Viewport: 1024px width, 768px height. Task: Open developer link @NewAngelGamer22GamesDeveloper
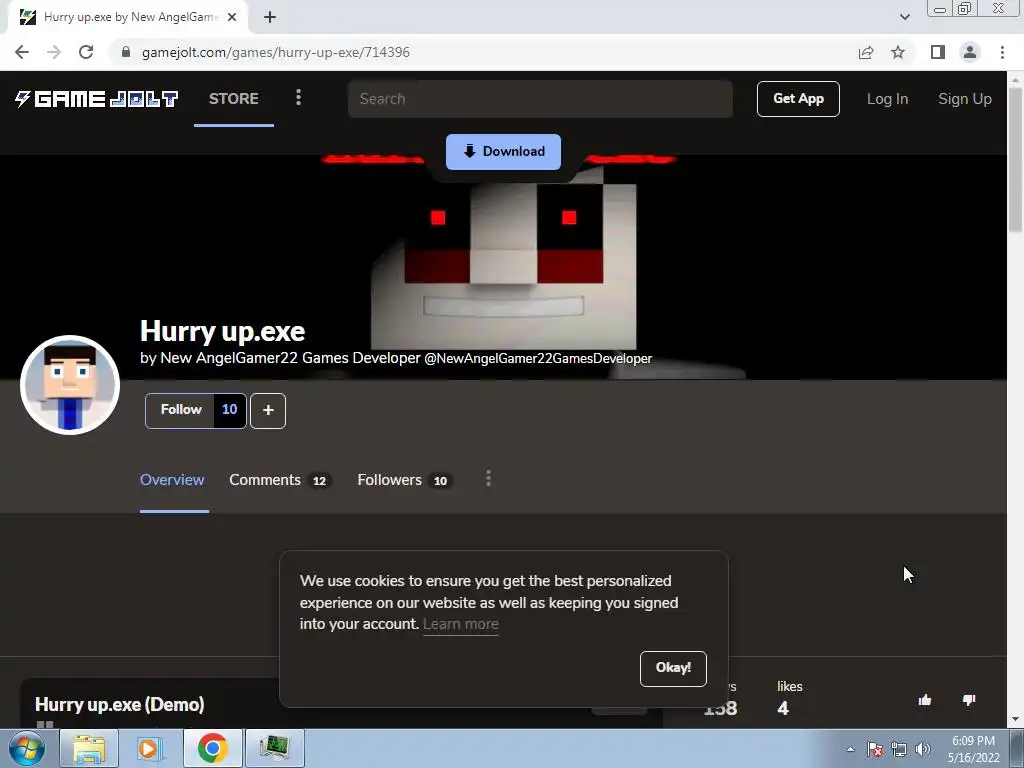tap(538, 359)
